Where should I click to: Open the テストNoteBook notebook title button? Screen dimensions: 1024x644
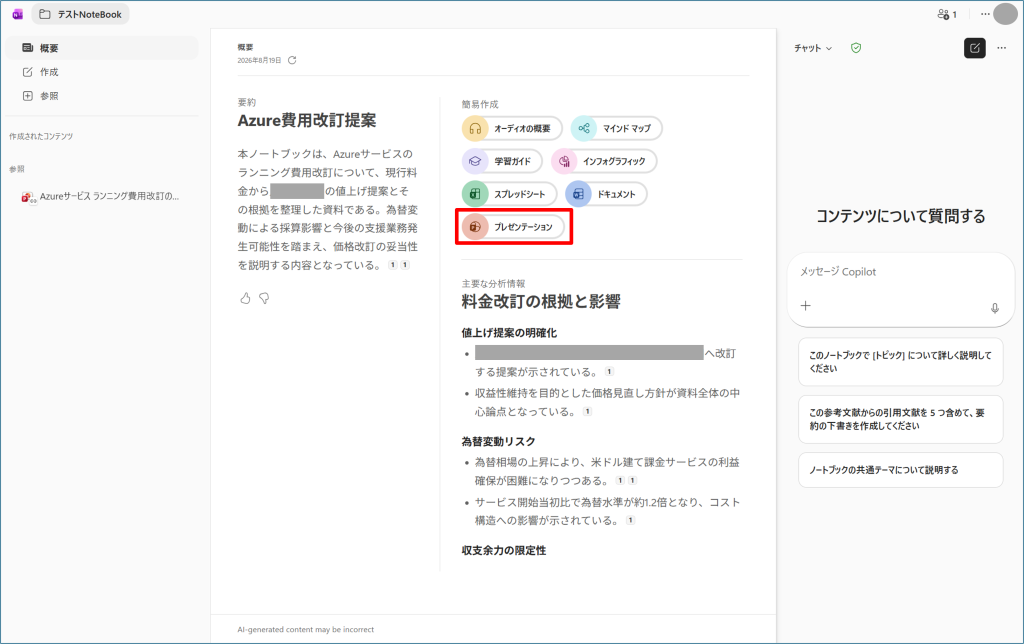pos(80,14)
